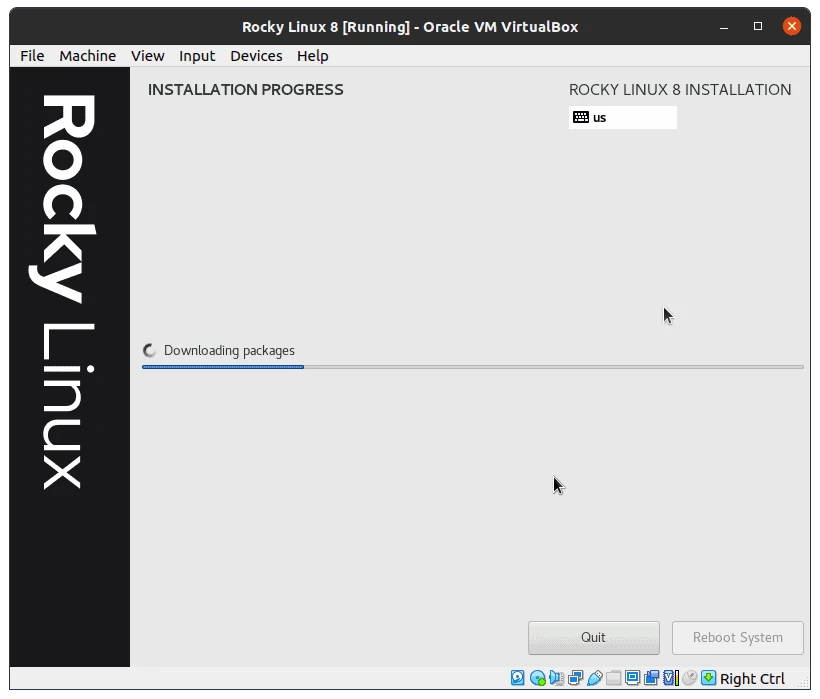Click the Quit button

click(x=593, y=637)
